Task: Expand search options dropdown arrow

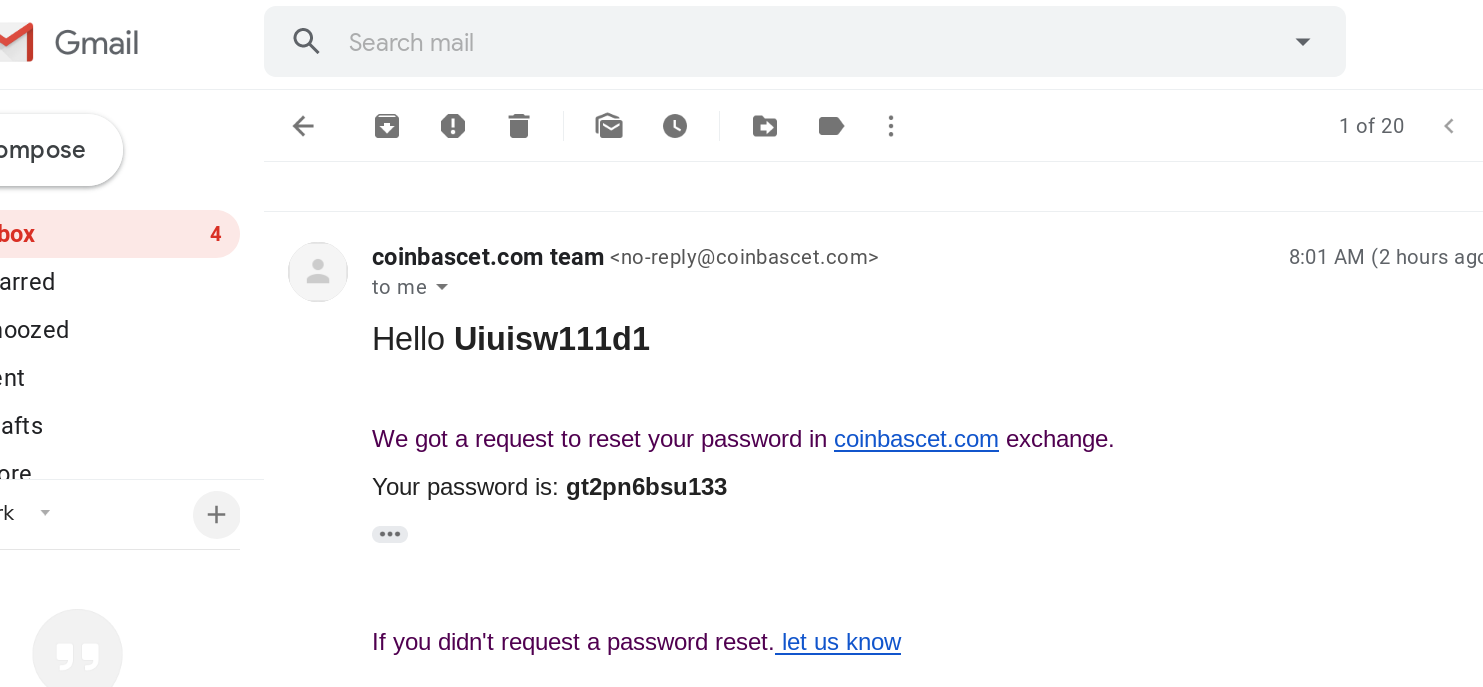Action: tap(1302, 42)
